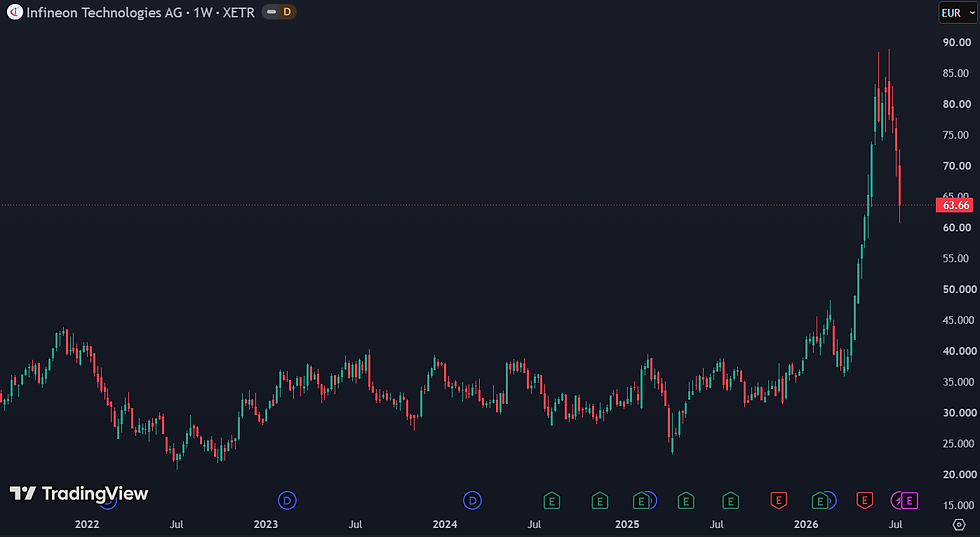
Task: Click the green earnings marker just after 2026
Action: tap(819, 500)
